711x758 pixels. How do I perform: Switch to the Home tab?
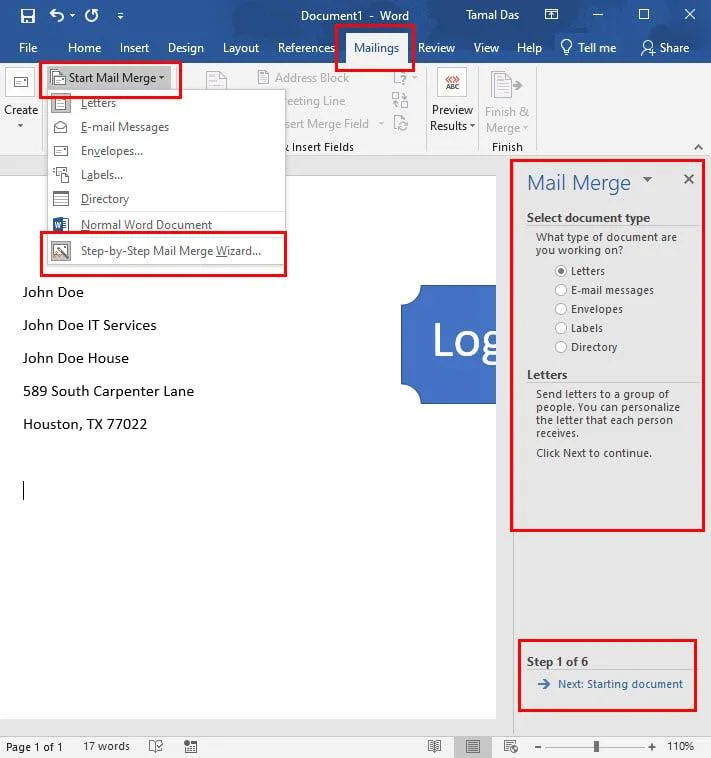click(85, 48)
